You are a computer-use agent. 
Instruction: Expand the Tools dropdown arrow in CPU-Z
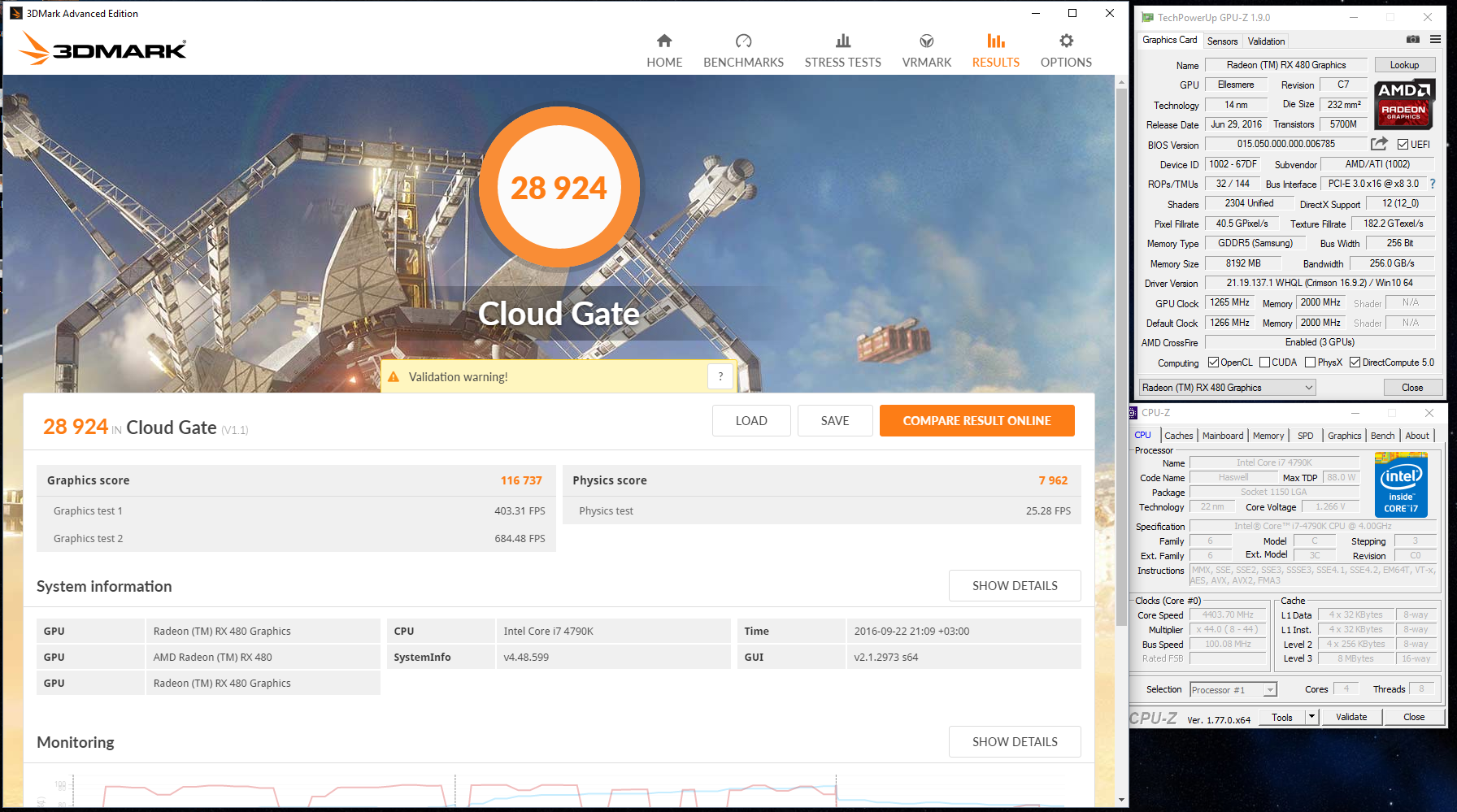click(x=1311, y=717)
